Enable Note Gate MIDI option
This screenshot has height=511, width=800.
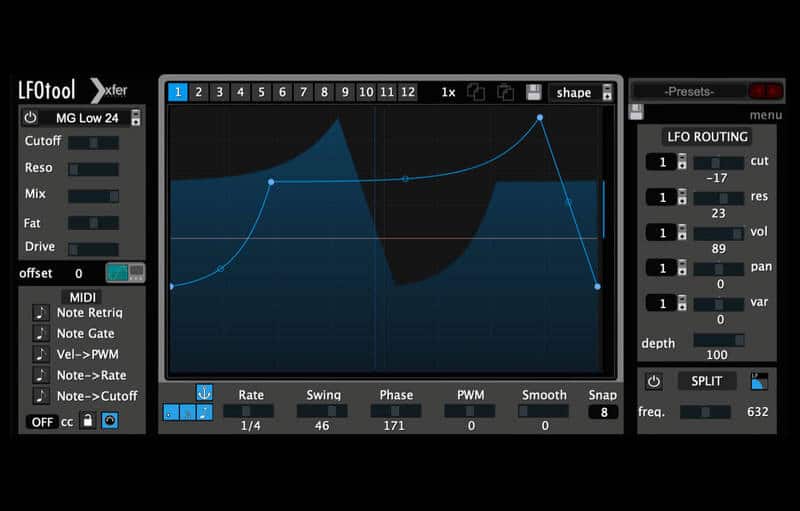click(41, 333)
